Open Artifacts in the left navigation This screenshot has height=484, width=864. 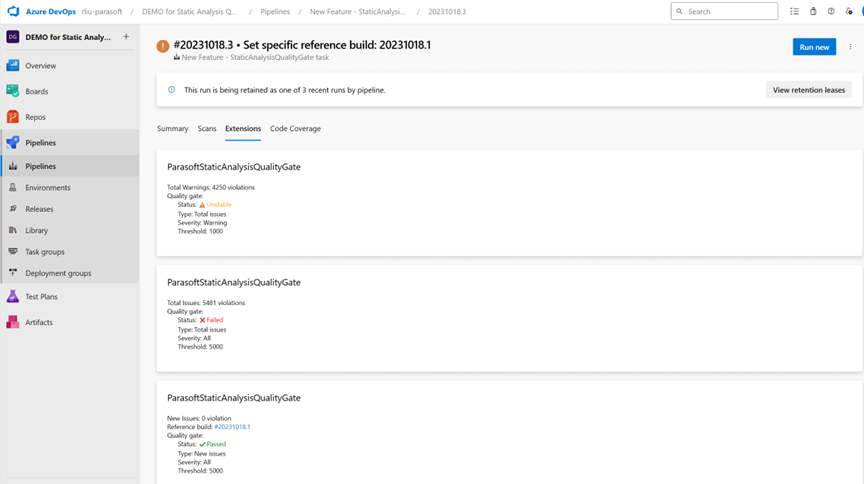point(38,322)
